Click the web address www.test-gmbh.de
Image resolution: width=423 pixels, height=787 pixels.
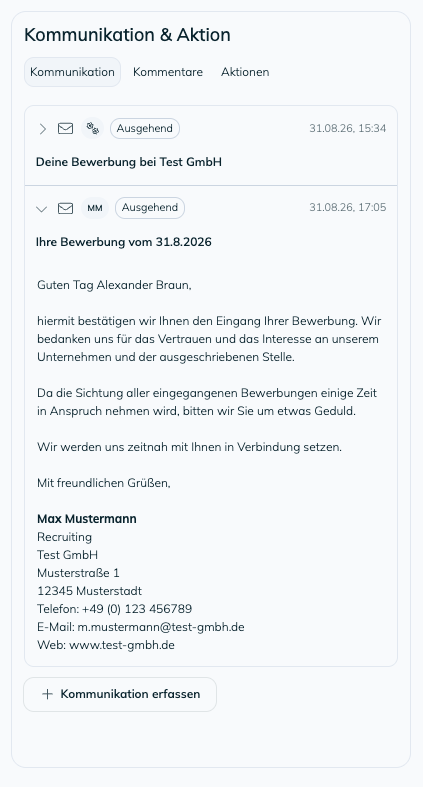point(122,645)
